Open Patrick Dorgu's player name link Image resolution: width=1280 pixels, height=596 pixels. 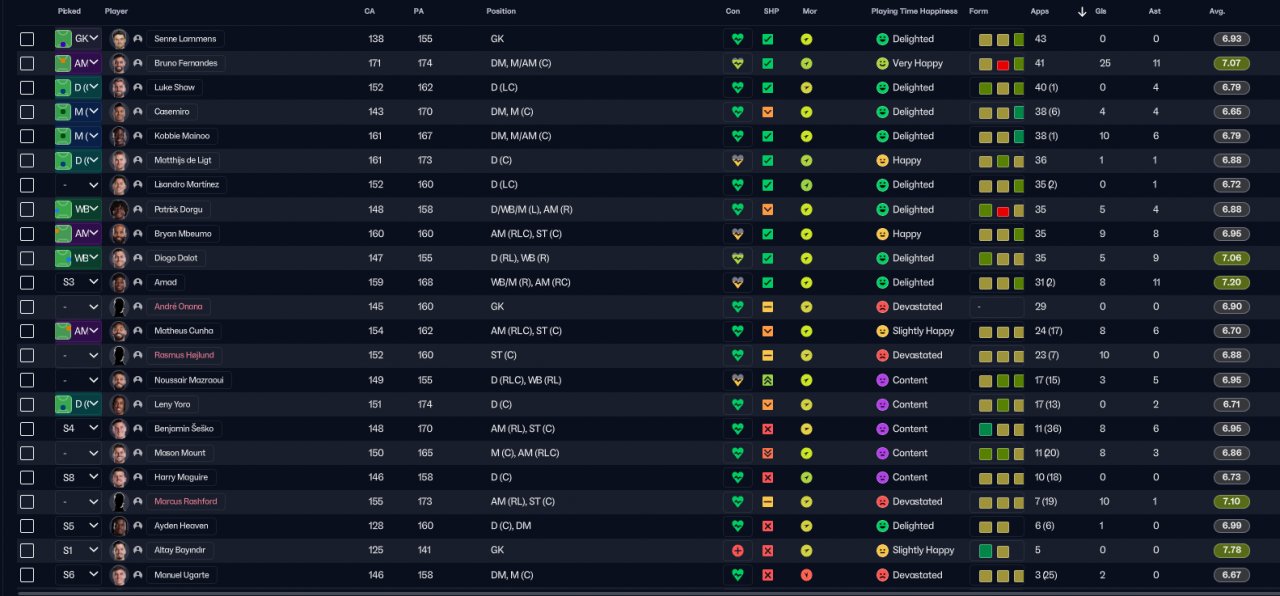pyautogui.click(x=178, y=210)
